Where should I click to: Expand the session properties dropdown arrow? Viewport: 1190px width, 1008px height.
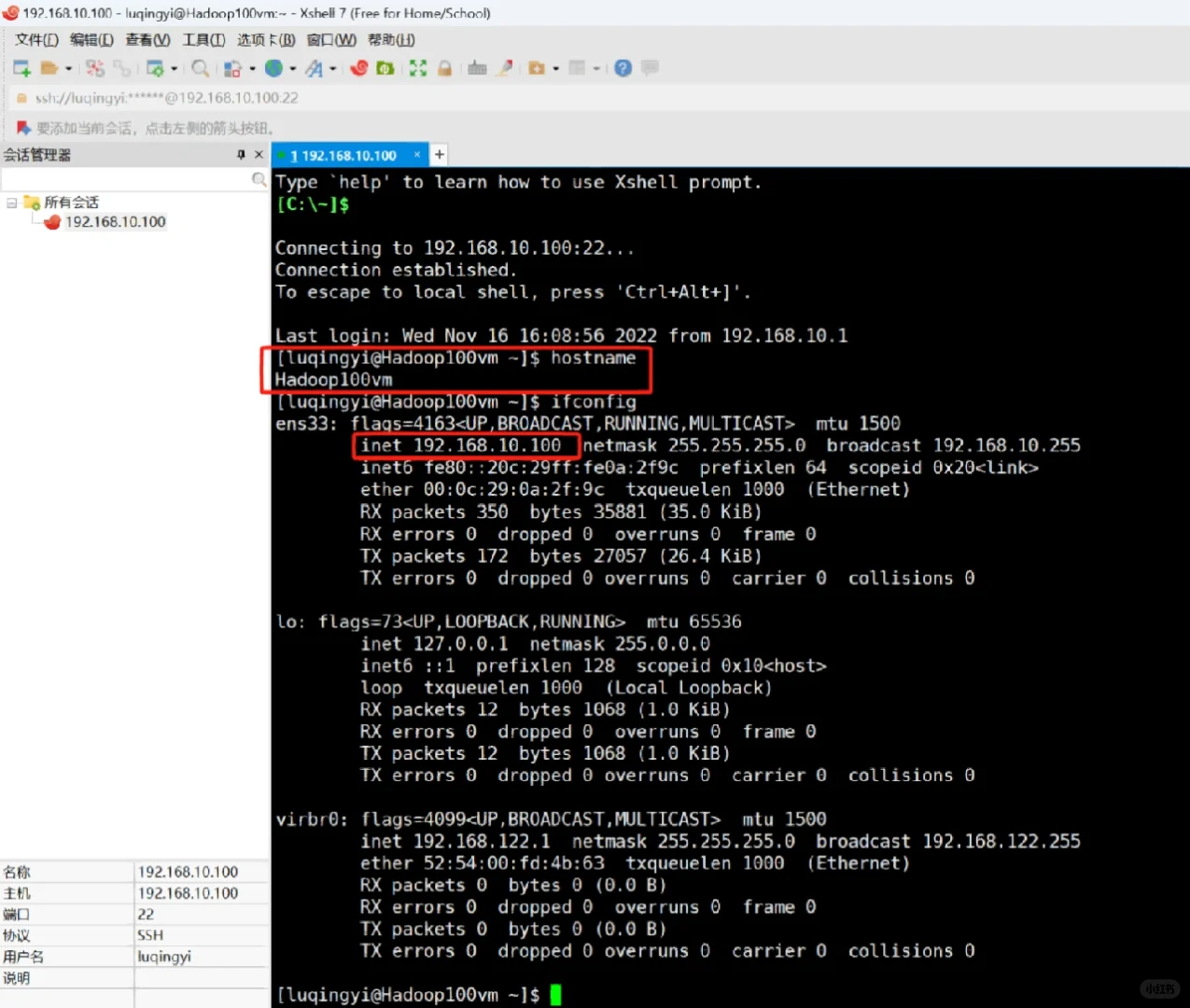click(x=174, y=68)
